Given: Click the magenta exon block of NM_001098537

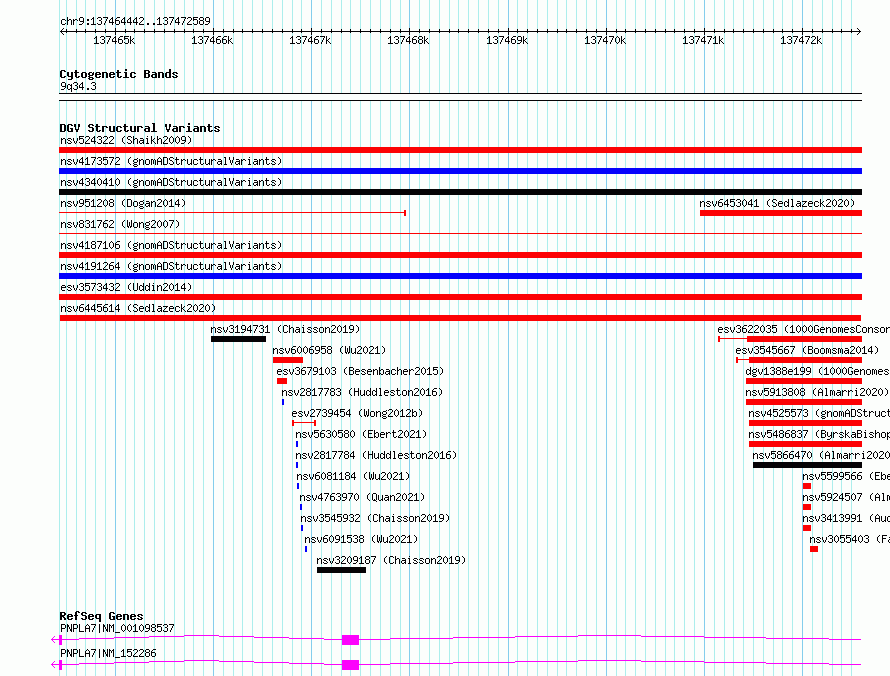Looking at the screenshot, I should coord(350,640).
